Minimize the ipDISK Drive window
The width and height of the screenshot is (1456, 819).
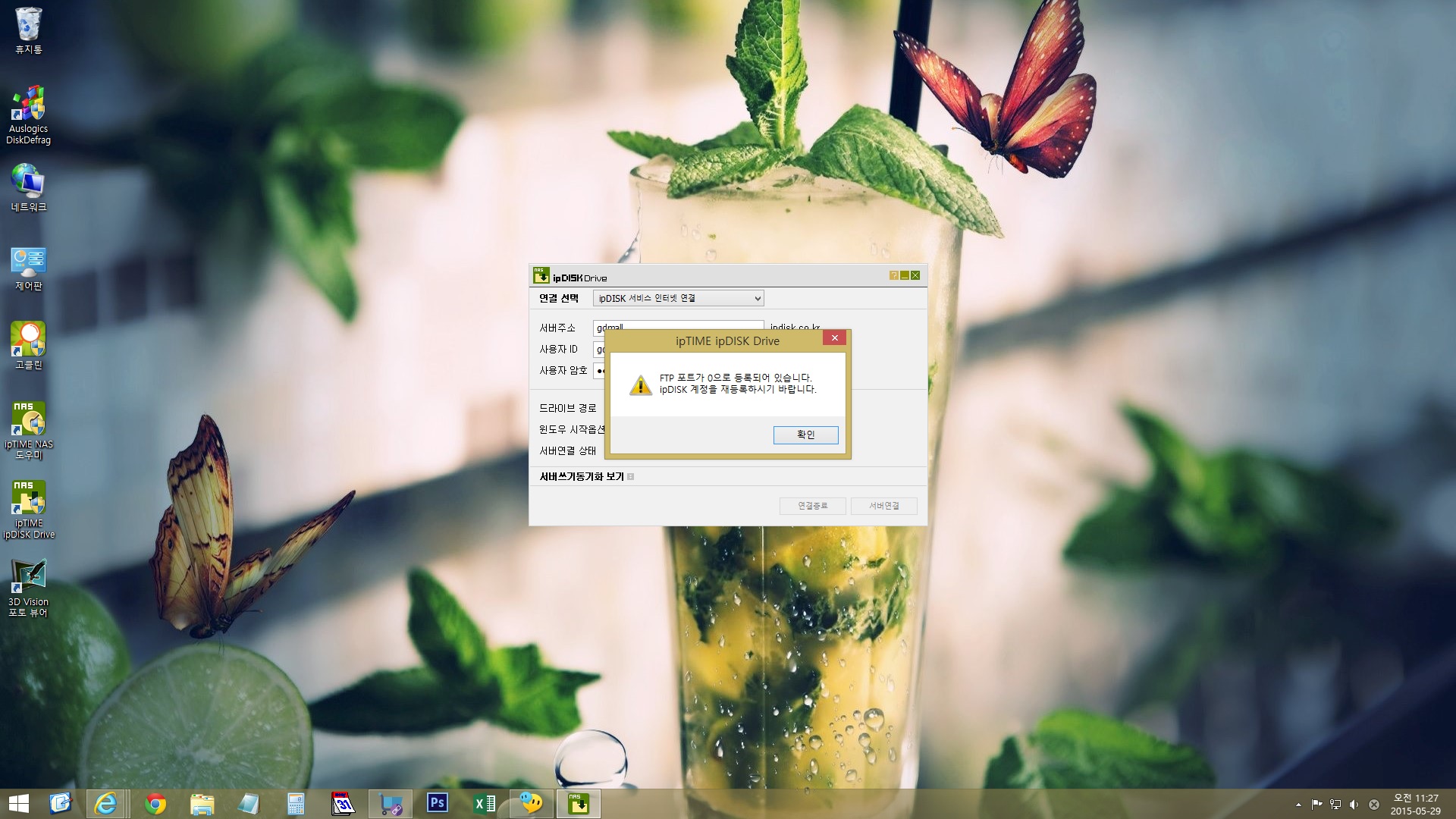pyautogui.click(x=905, y=275)
